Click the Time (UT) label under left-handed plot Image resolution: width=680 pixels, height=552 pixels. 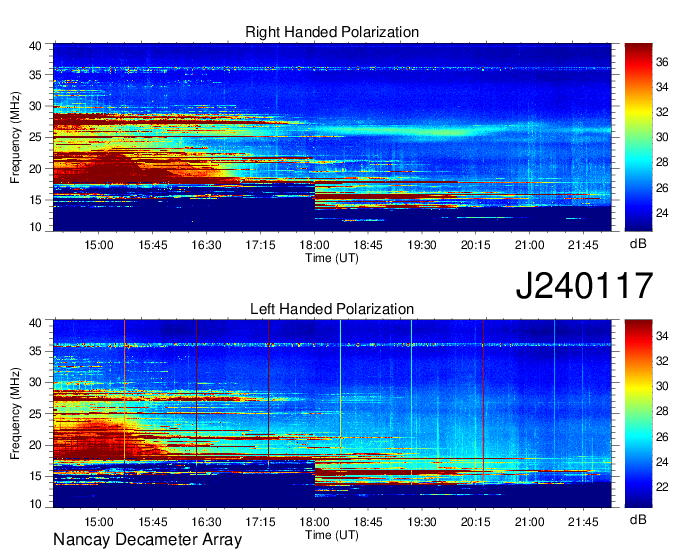tap(332, 535)
